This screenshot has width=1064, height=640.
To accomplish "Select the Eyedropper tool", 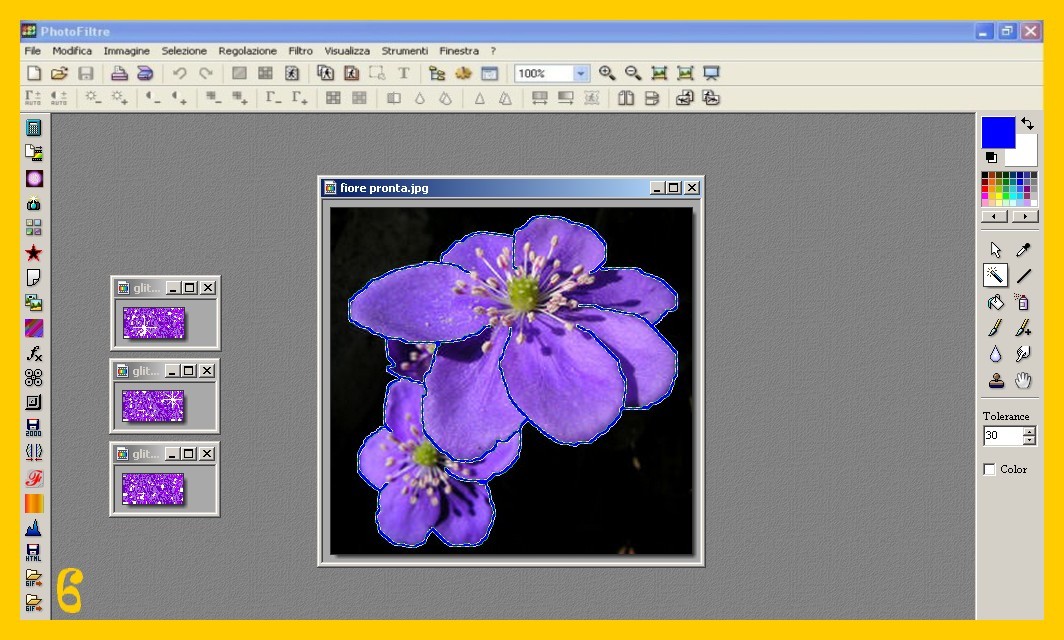I will [x=1023, y=250].
